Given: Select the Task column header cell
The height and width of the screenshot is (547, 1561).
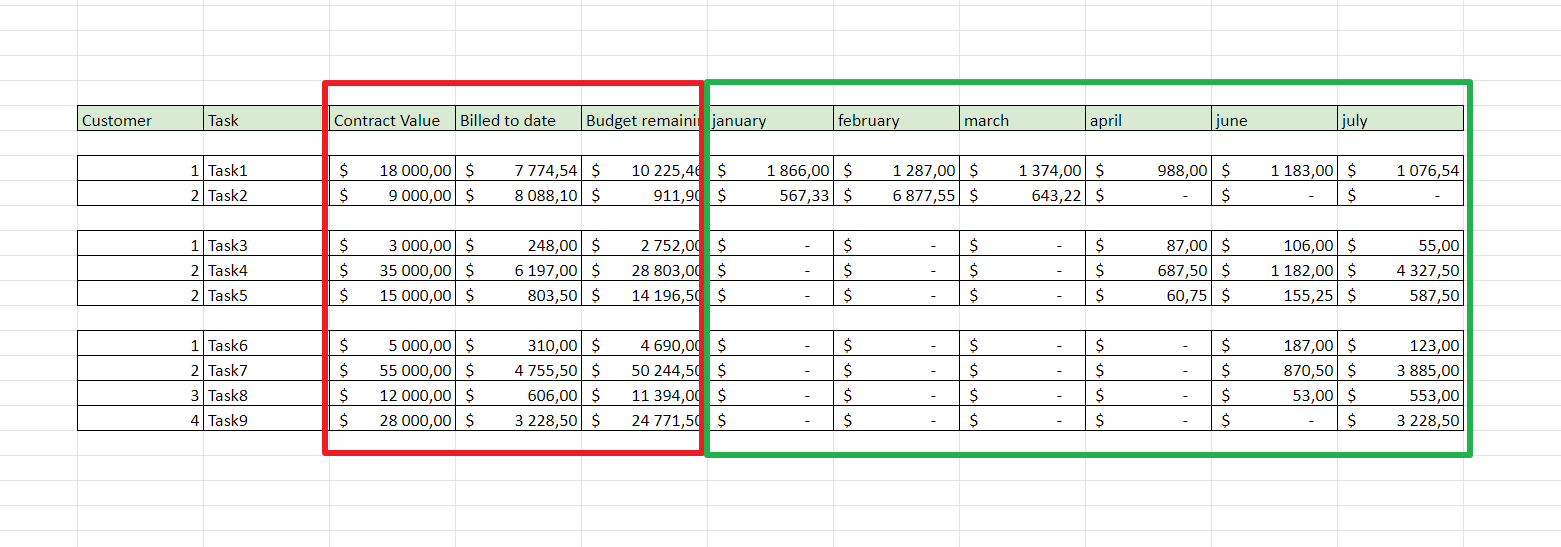Looking at the screenshot, I should [x=267, y=119].
